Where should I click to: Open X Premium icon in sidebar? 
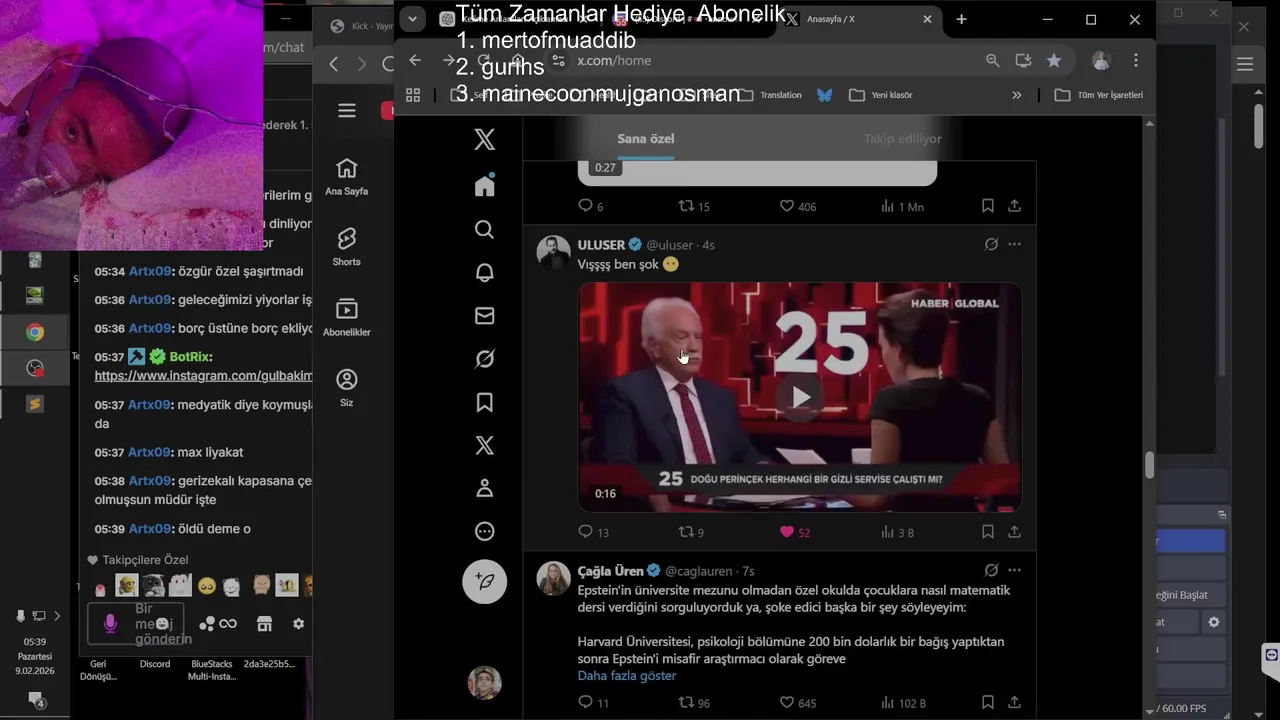tap(485, 445)
